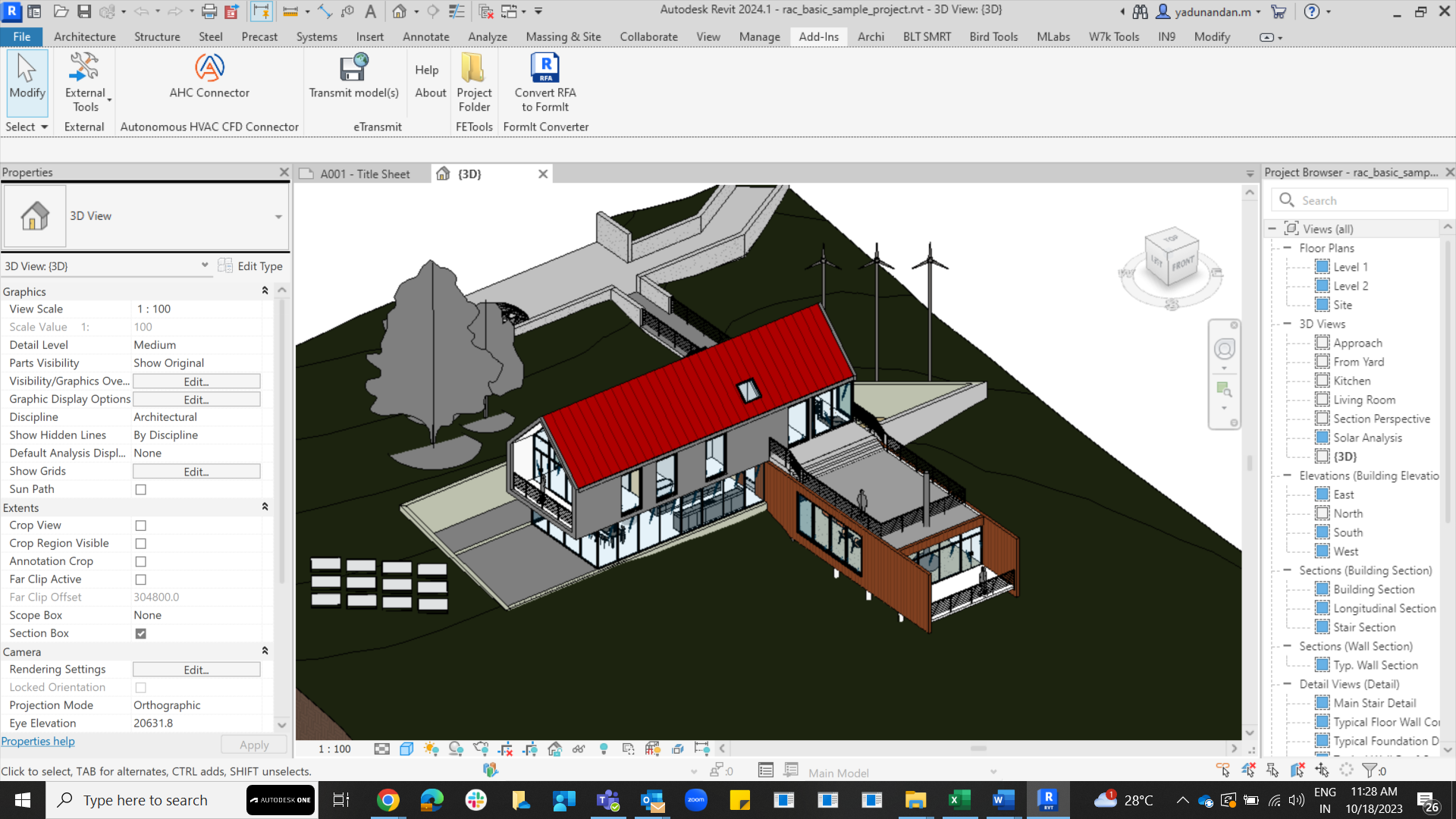Check the Crop View checkbox
Viewport: 1456px width, 819px height.
pyautogui.click(x=140, y=526)
